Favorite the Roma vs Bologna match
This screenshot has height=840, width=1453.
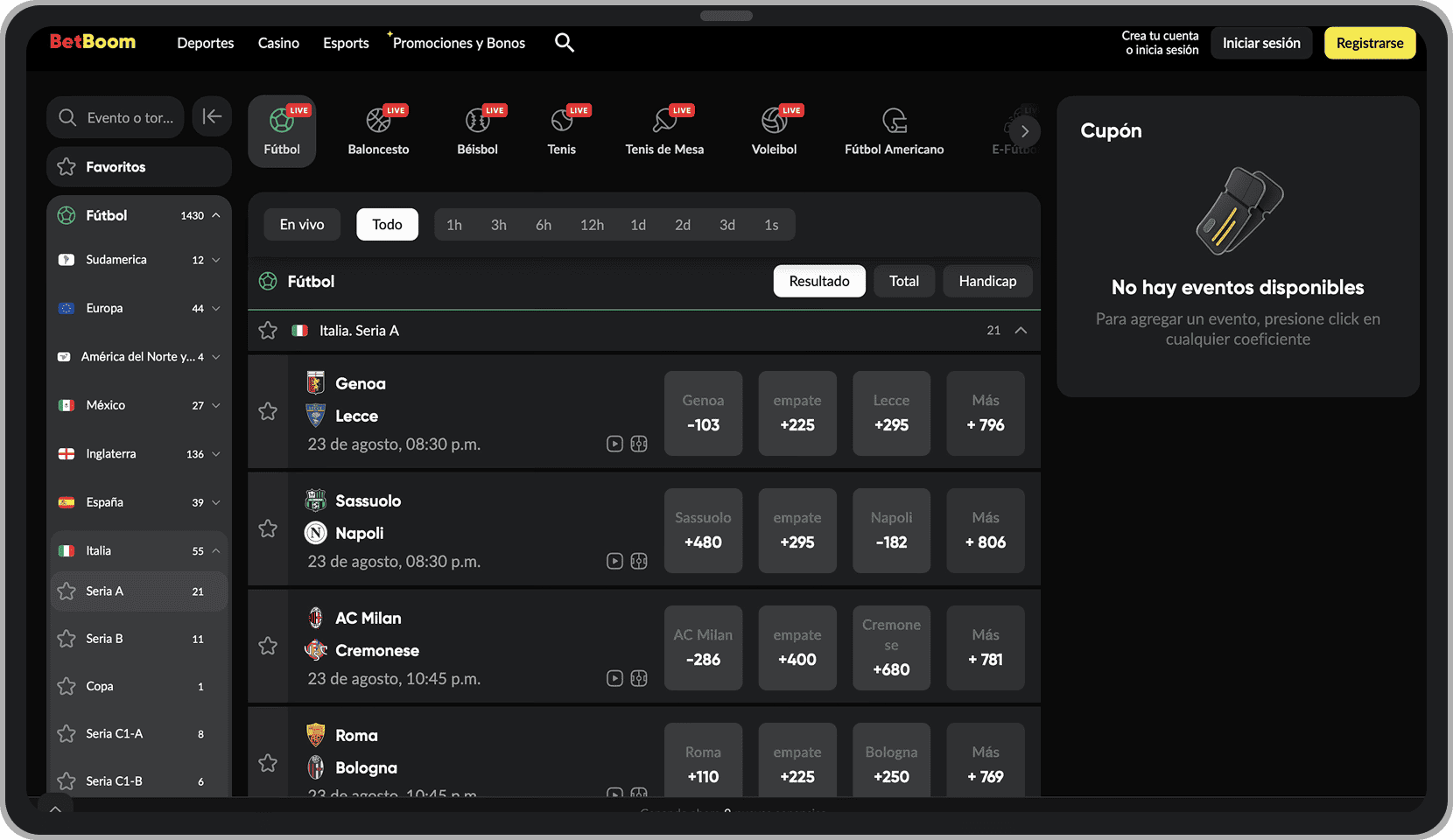point(268,763)
